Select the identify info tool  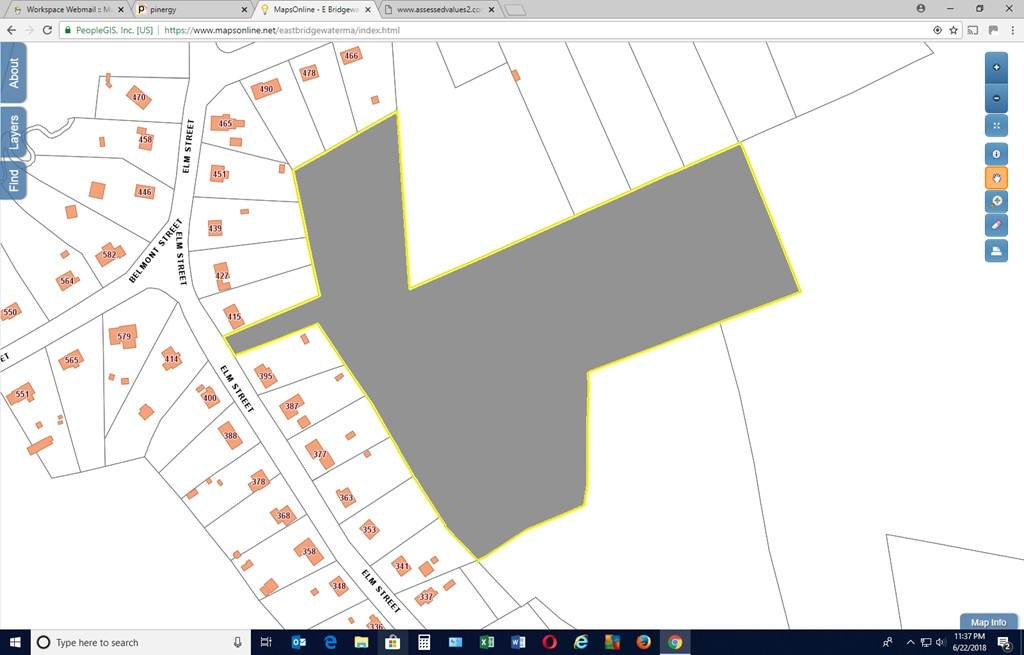point(996,154)
